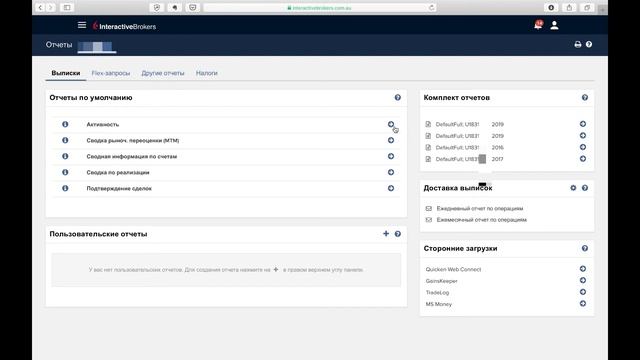The image size is (640, 360).
Task: Show info for Сводка по реализации
Action: click(65, 172)
